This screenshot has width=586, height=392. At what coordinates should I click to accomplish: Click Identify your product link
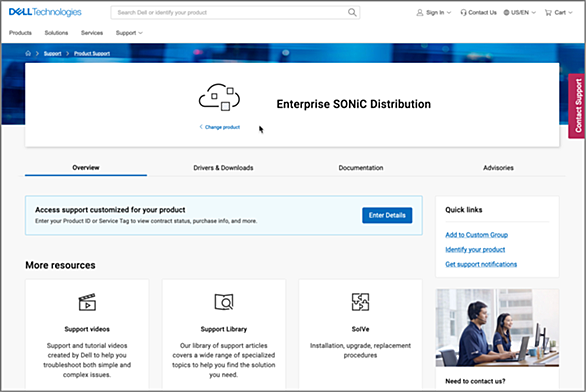(475, 249)
